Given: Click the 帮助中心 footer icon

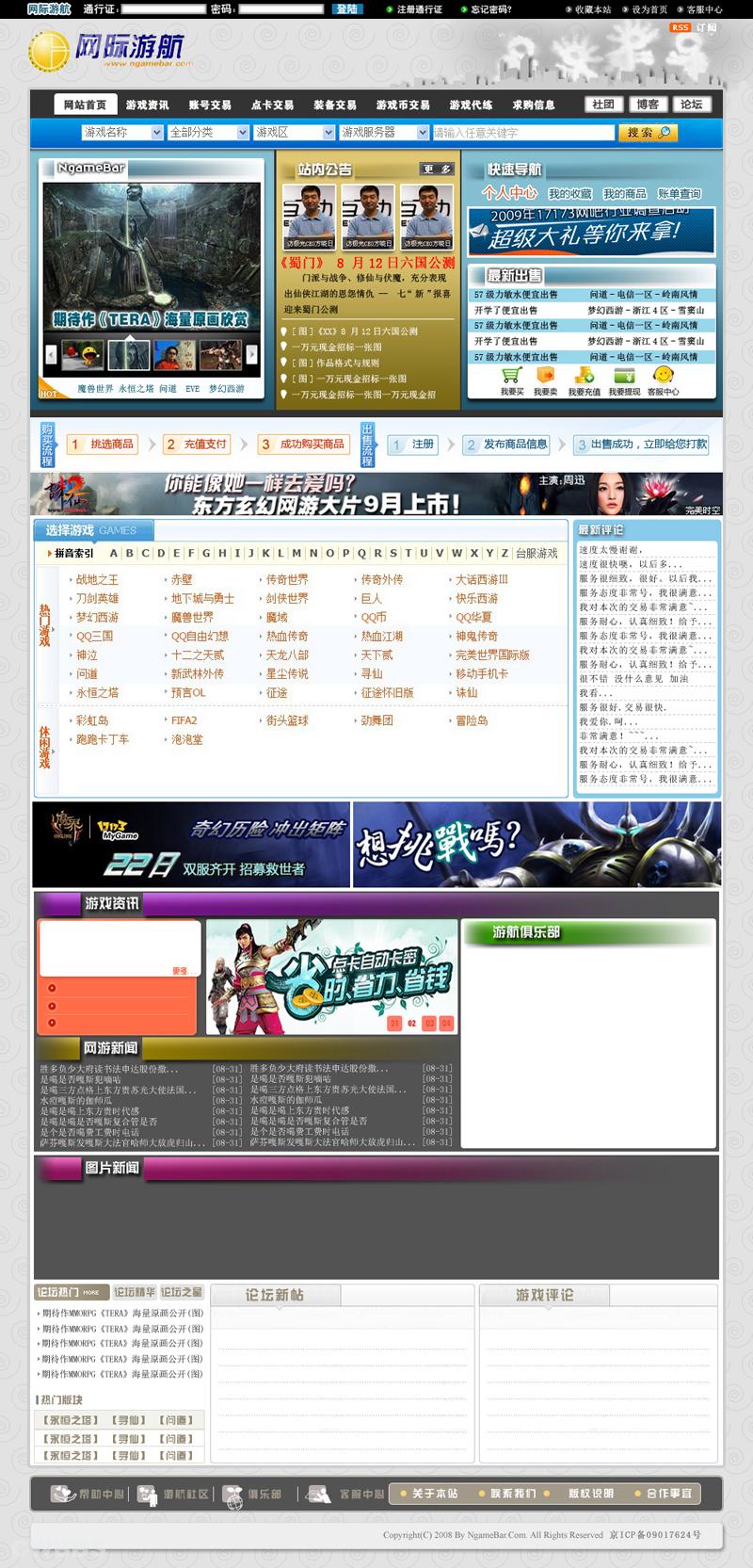Looking at the screenshot, I should [x=63, y=1494].
